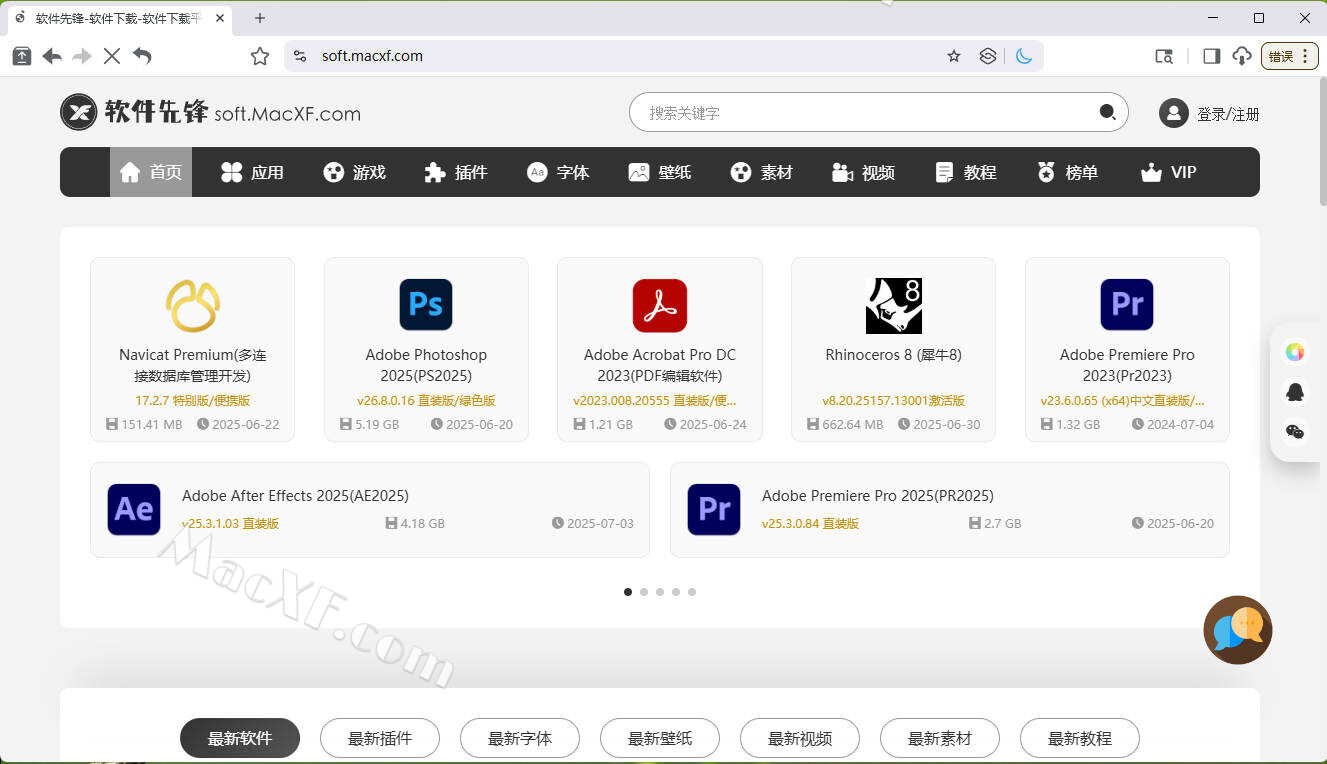This screenshot has height=764, width=1327.
Task: Bookmark this page with the address bar star
Action: [x=954, y=56]
